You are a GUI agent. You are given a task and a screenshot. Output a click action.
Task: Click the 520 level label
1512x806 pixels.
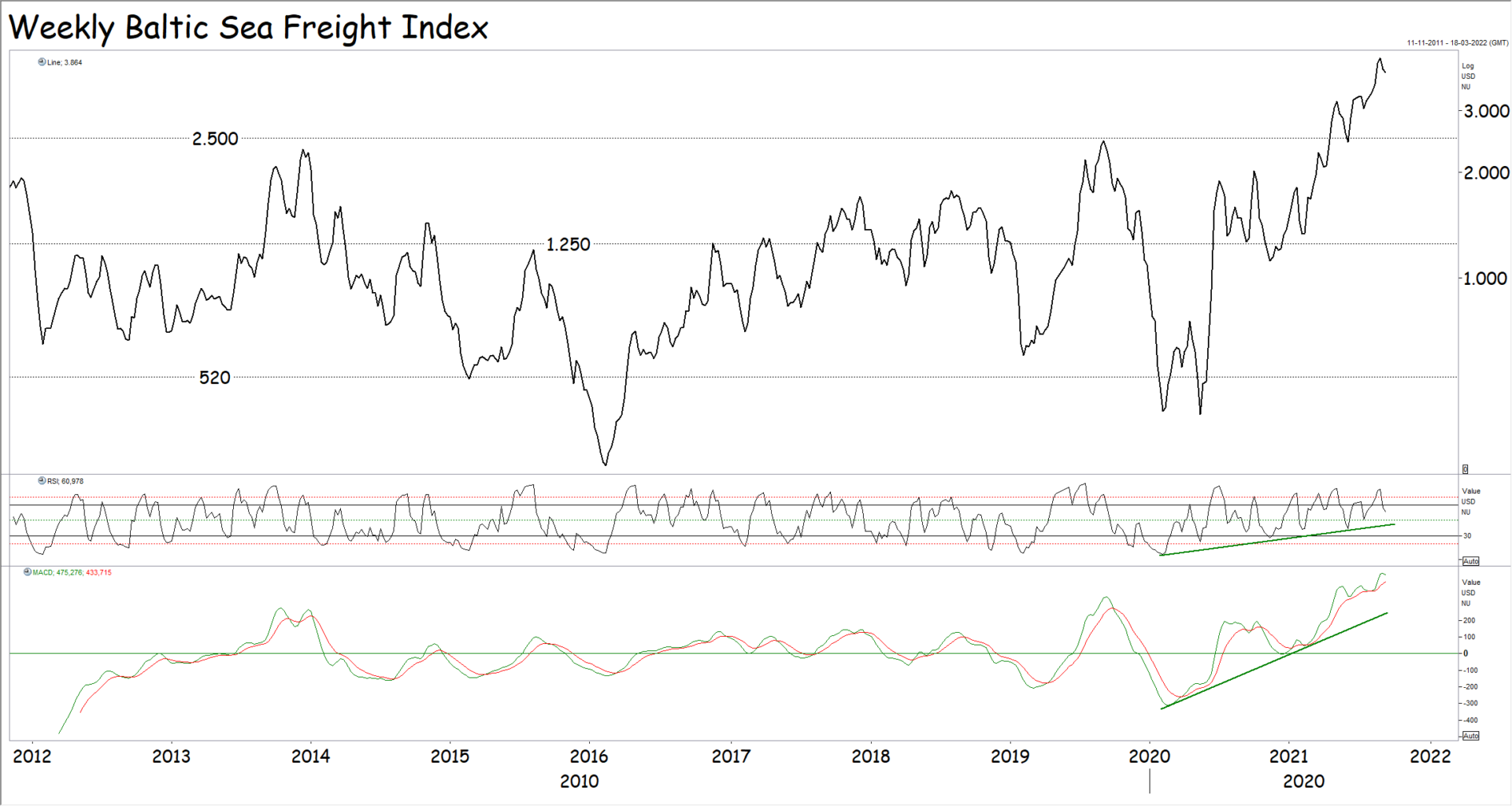click(214, 378)
